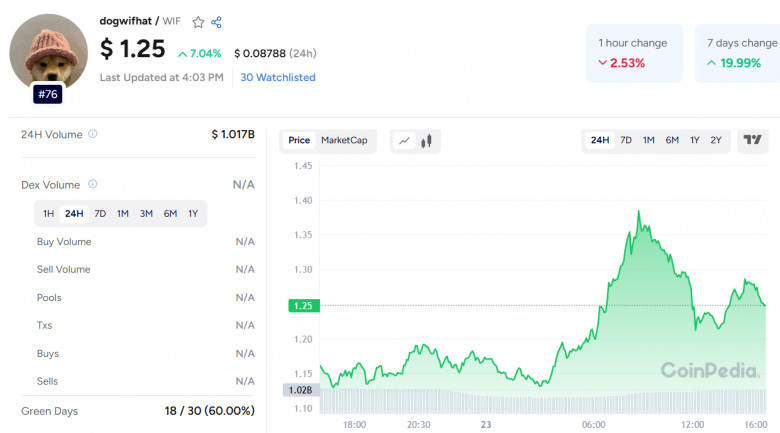The image size is (780, 433).
Task: Set chart range to 24H
Action: pyautogui.click(x=599, y=140)
